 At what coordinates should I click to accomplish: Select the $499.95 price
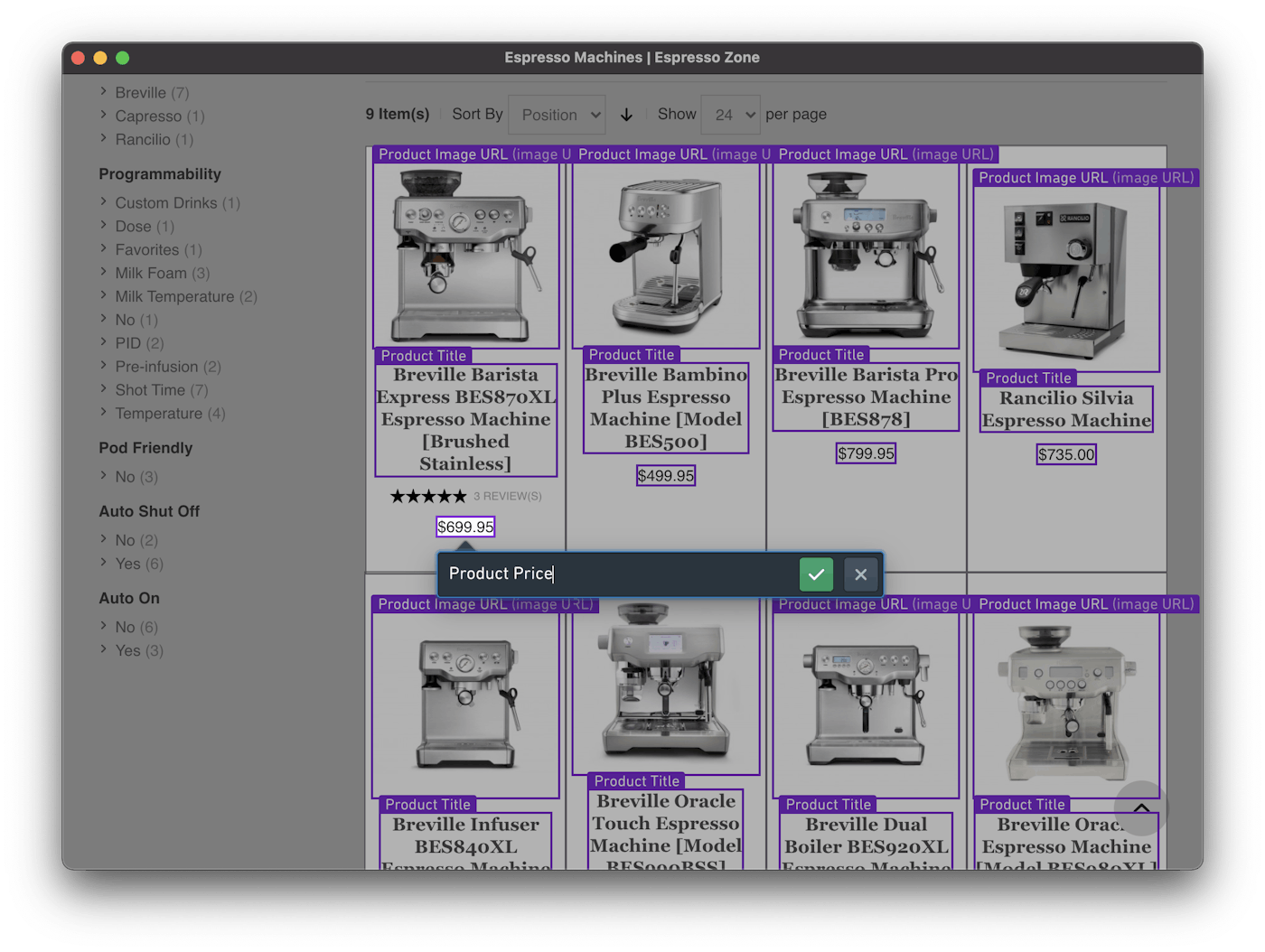[x=666, y=475]
